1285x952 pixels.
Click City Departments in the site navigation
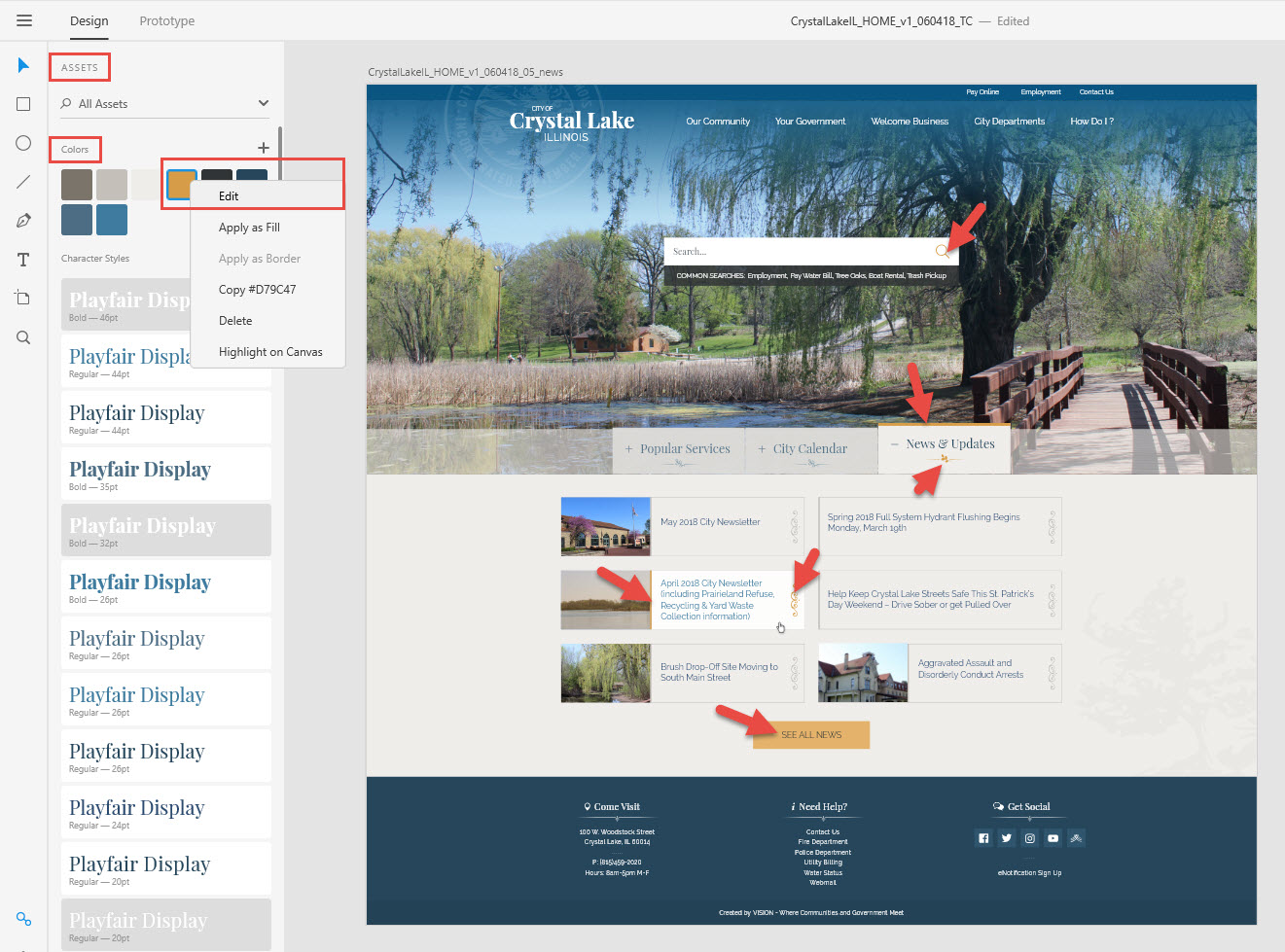(1010, 122)
